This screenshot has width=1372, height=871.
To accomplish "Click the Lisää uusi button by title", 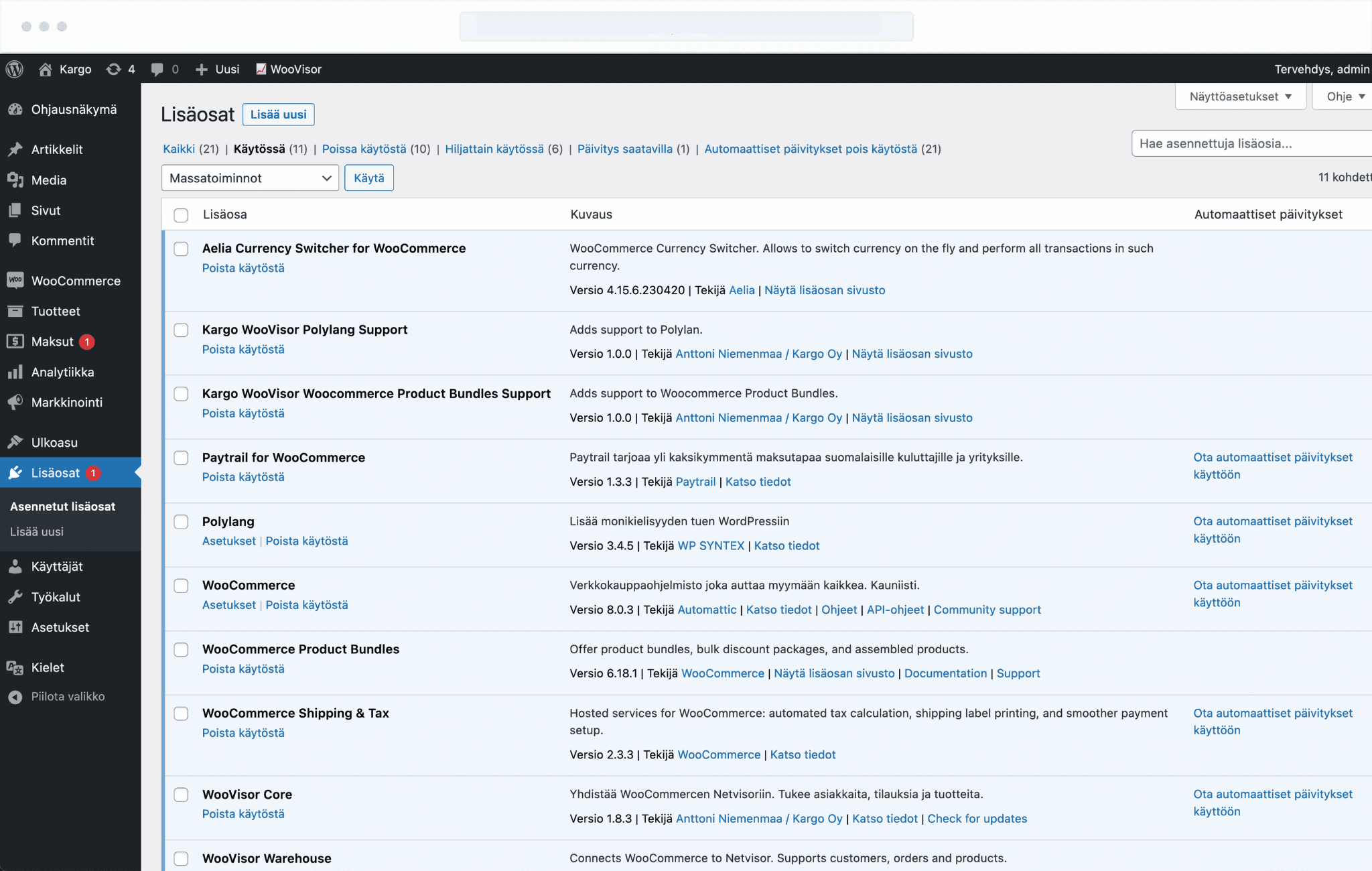I will pos(279,115).
